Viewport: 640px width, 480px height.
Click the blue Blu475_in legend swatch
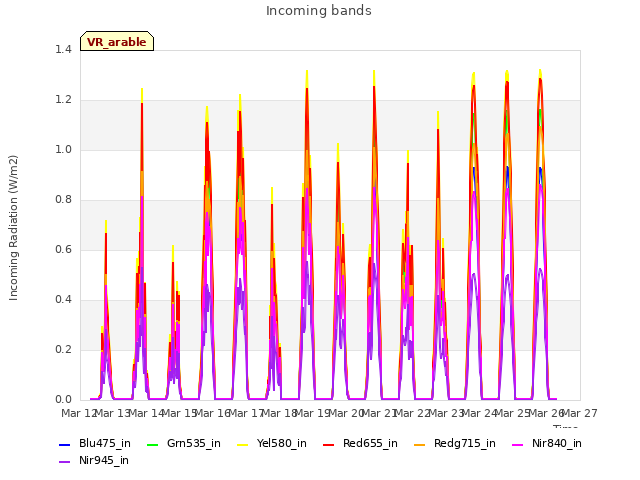click(65, 444)
